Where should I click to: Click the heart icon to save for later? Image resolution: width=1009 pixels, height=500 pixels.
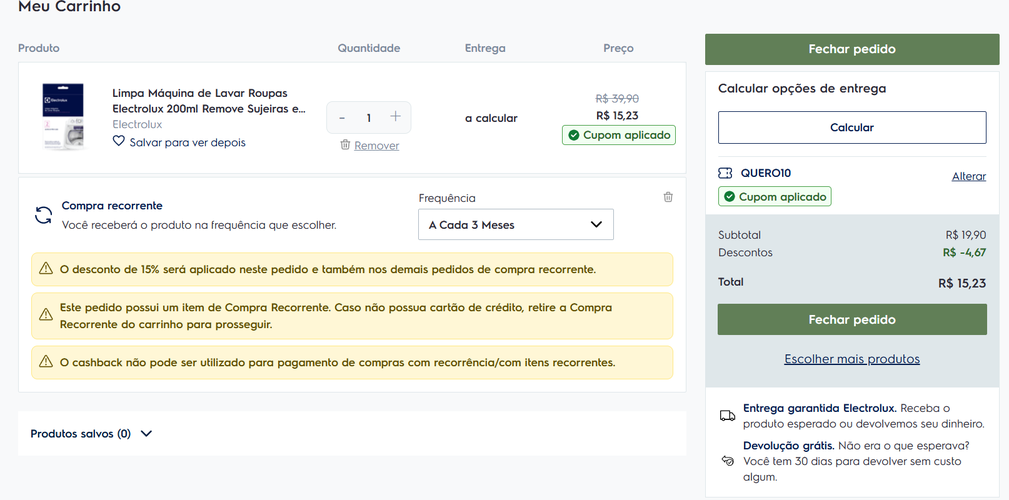coord(118,142)
